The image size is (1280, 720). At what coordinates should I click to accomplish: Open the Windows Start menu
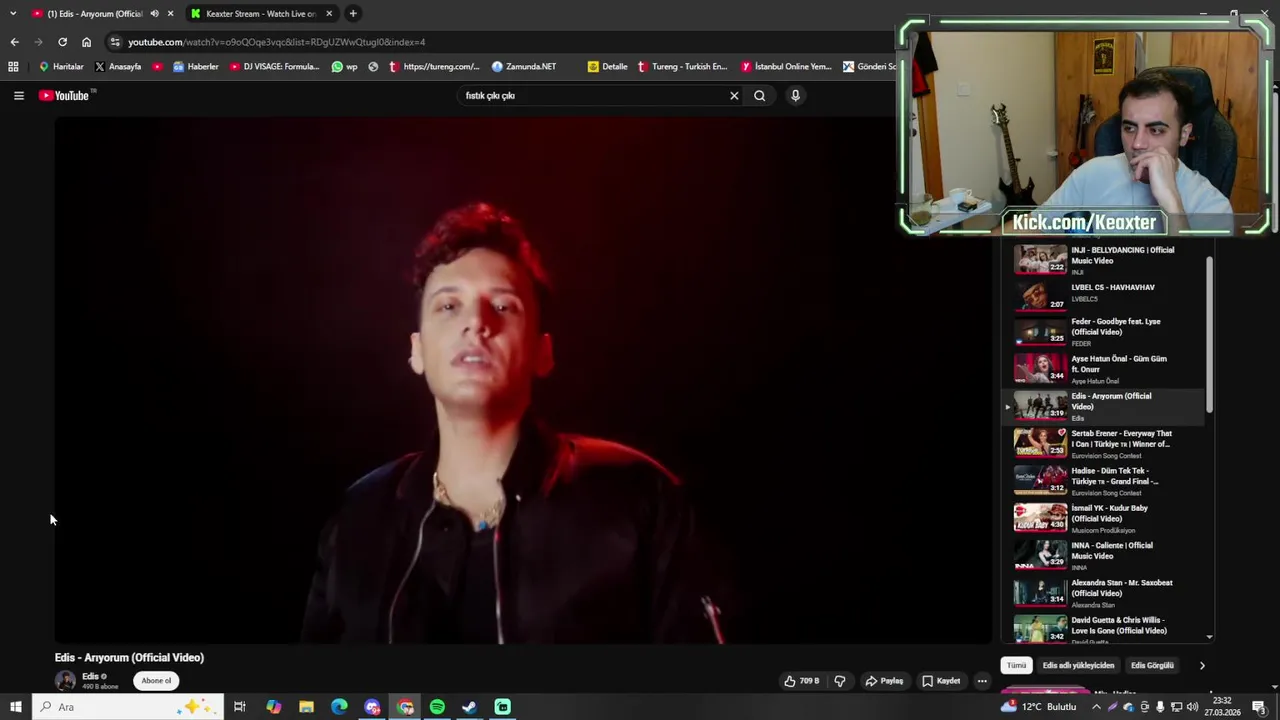[15, 707]
